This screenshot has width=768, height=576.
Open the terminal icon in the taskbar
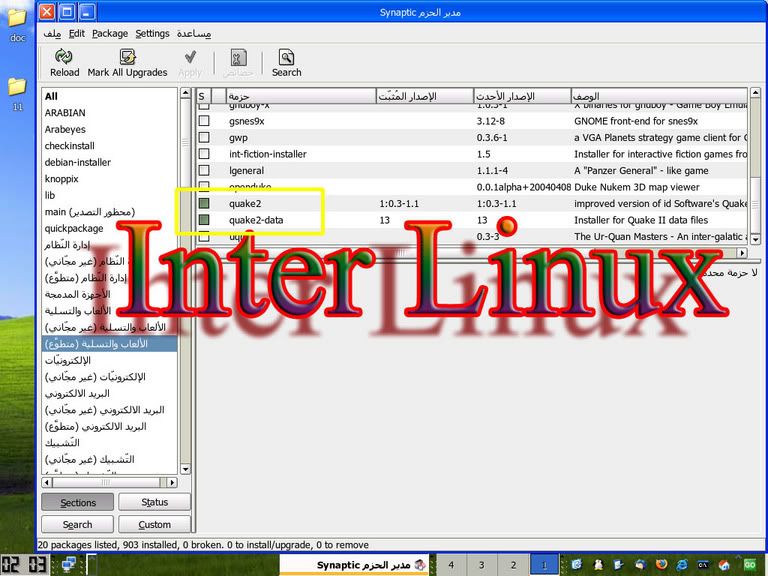[703, 565]
